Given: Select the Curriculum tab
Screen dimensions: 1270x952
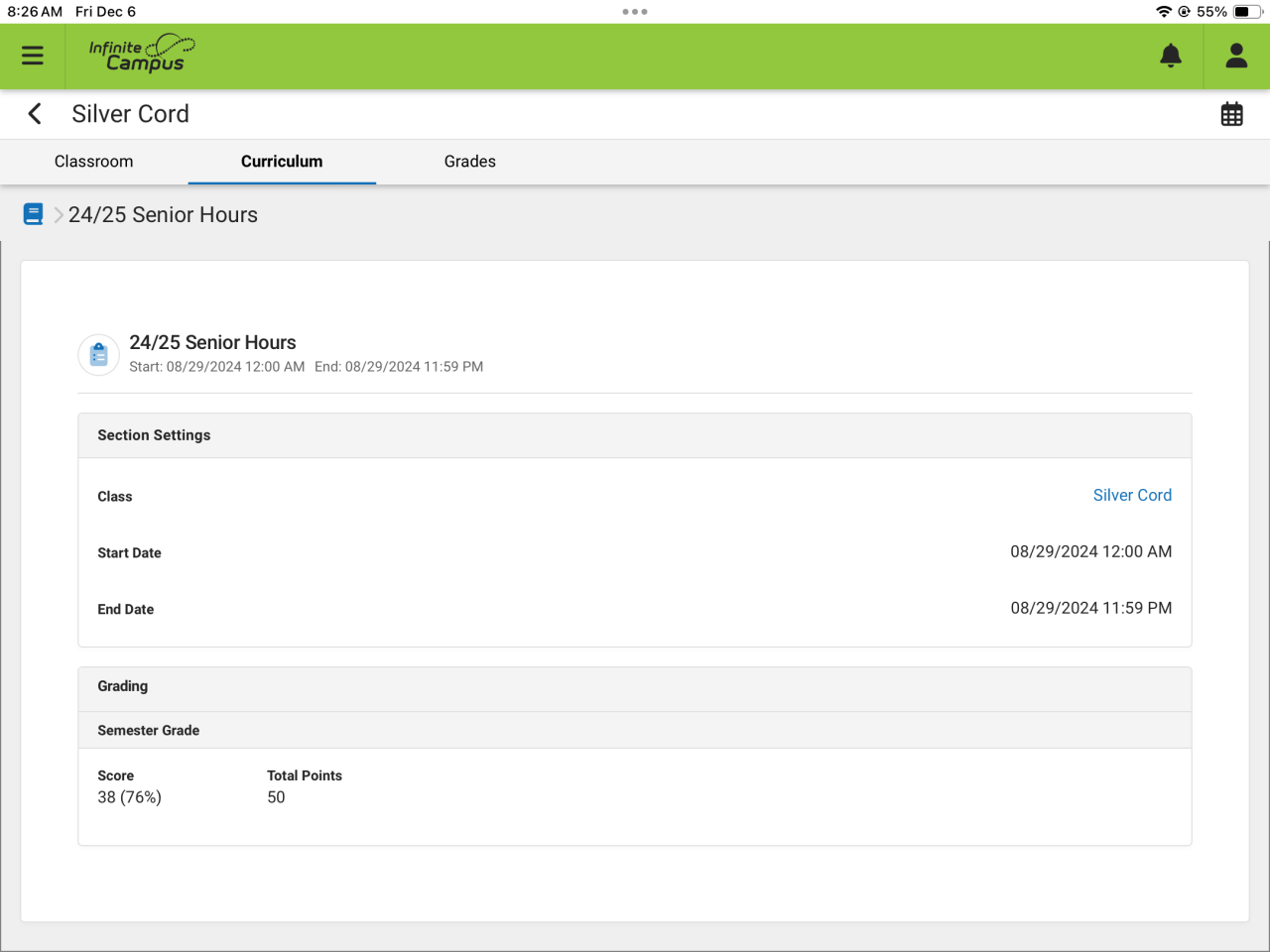Looking at the screenshot, I should pos(282,162).
